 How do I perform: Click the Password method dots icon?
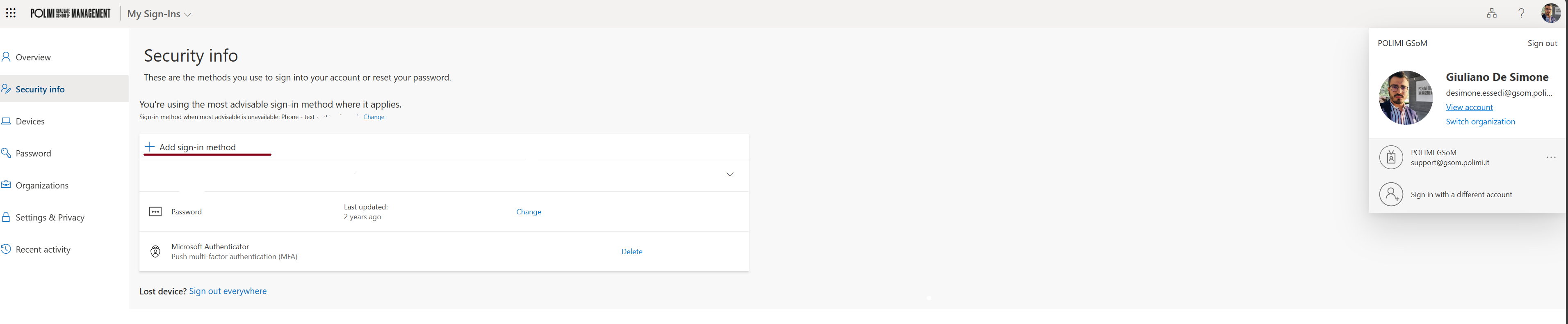[x=155, y=212]
